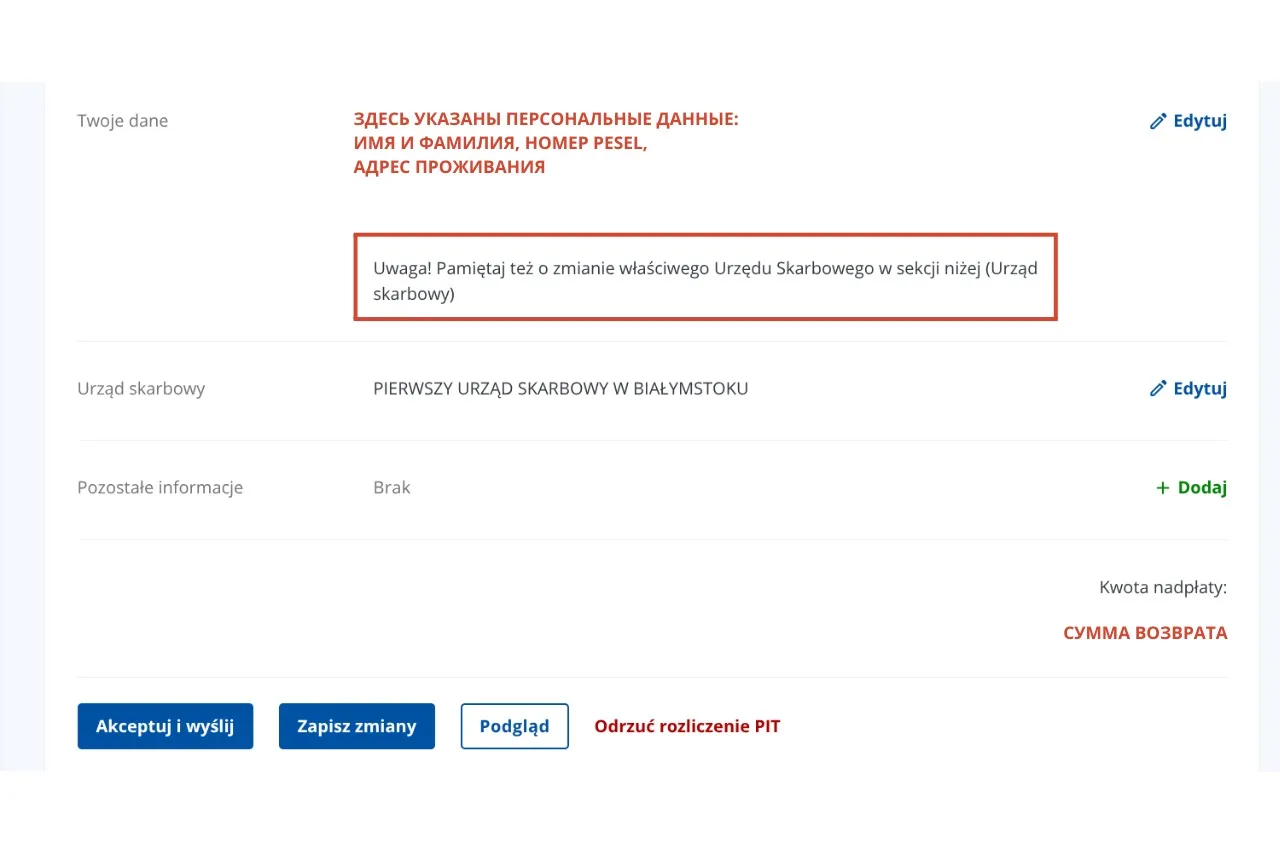Click Odrzuć rozliczenie PIT link
The image size is (1280, 853).
click(x=687, y=726)
